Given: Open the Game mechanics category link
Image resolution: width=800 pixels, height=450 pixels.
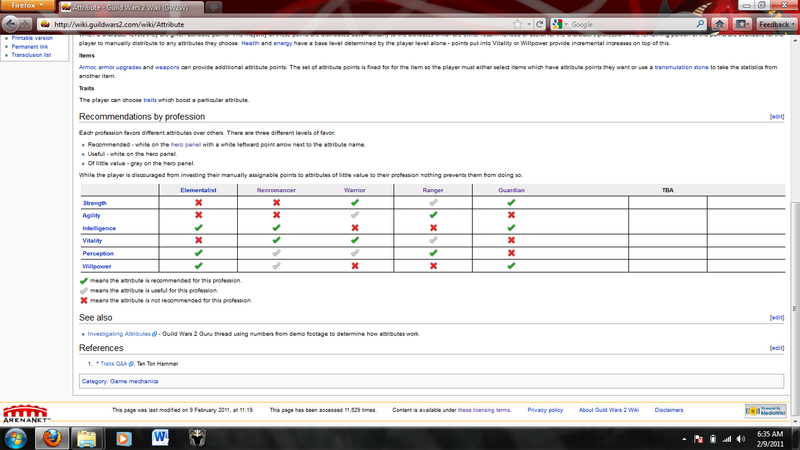Looking at the screenshot, I should pyautogui.click(x=134, y=381).
